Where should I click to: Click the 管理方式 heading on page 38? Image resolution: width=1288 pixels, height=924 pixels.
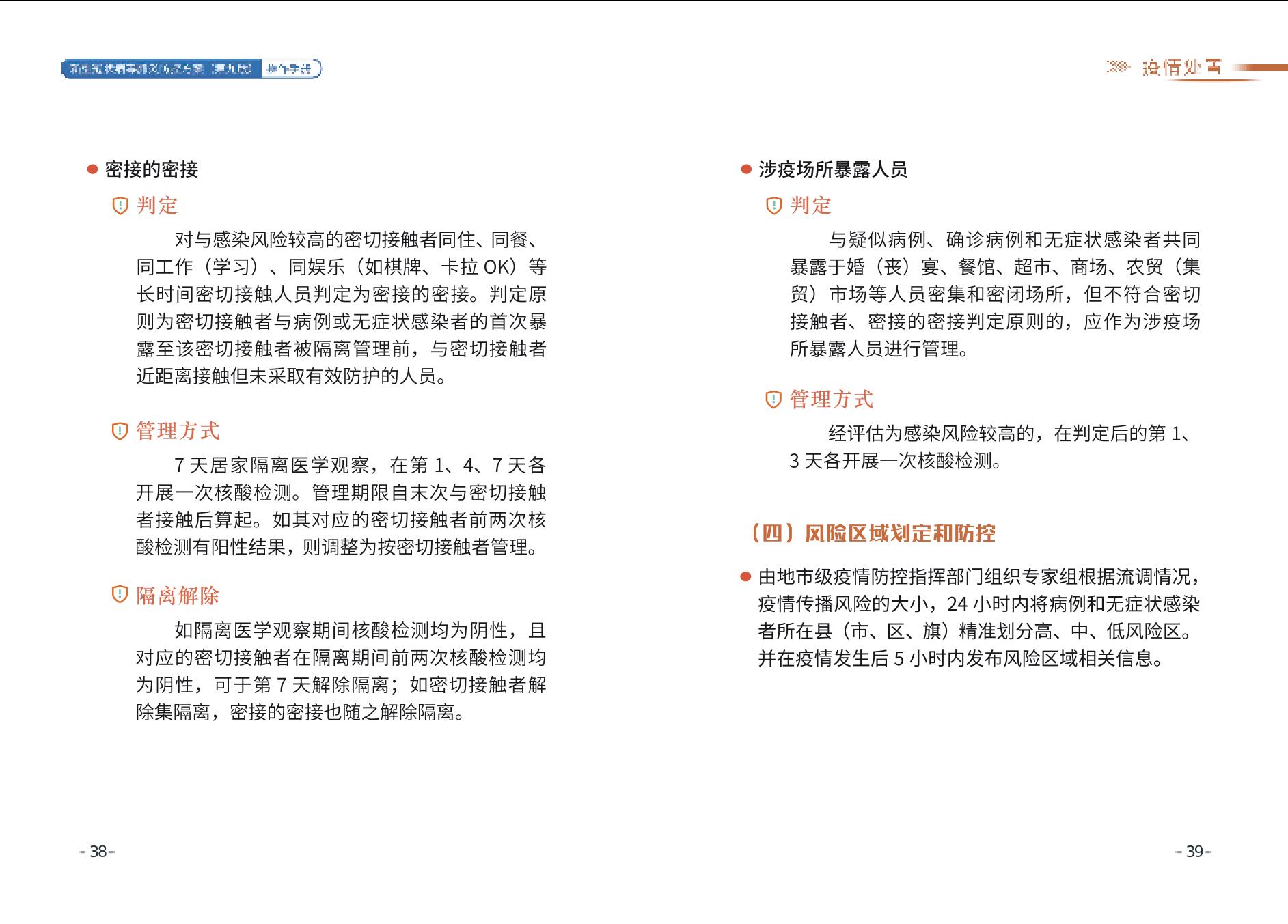178,431
